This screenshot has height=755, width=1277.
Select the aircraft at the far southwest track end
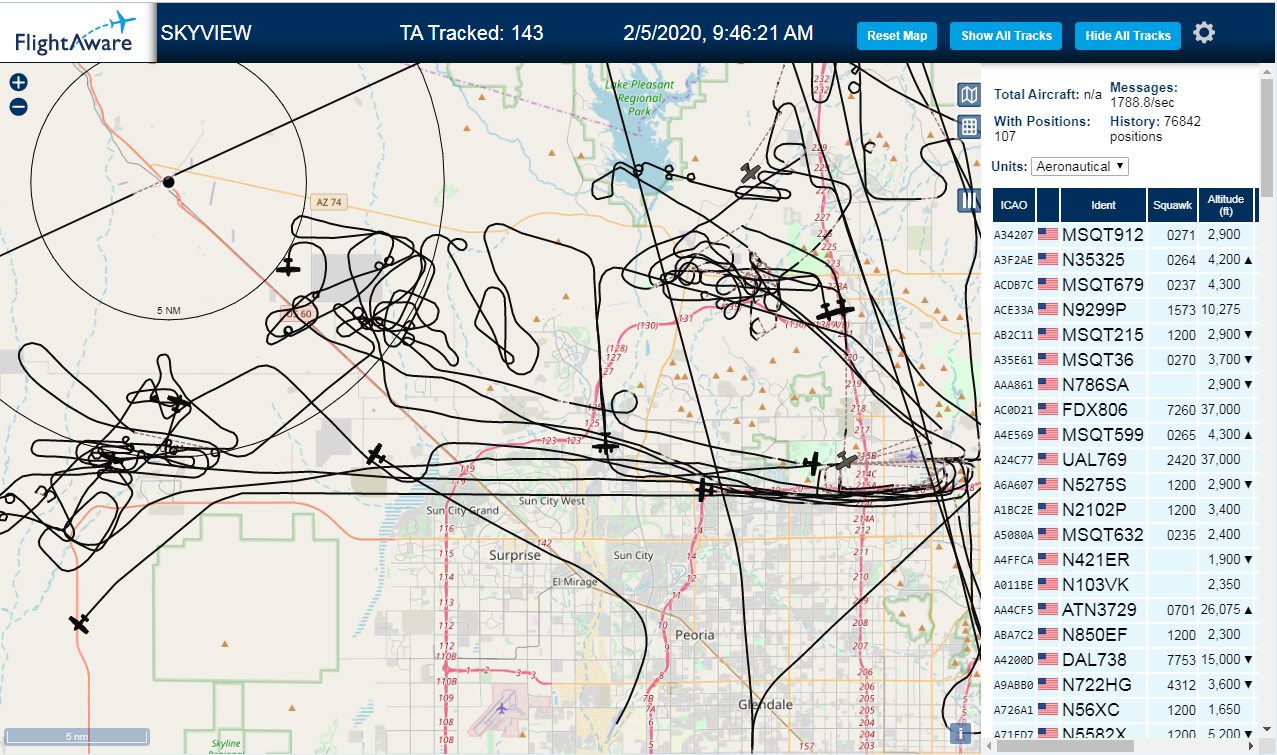point(79,623)
